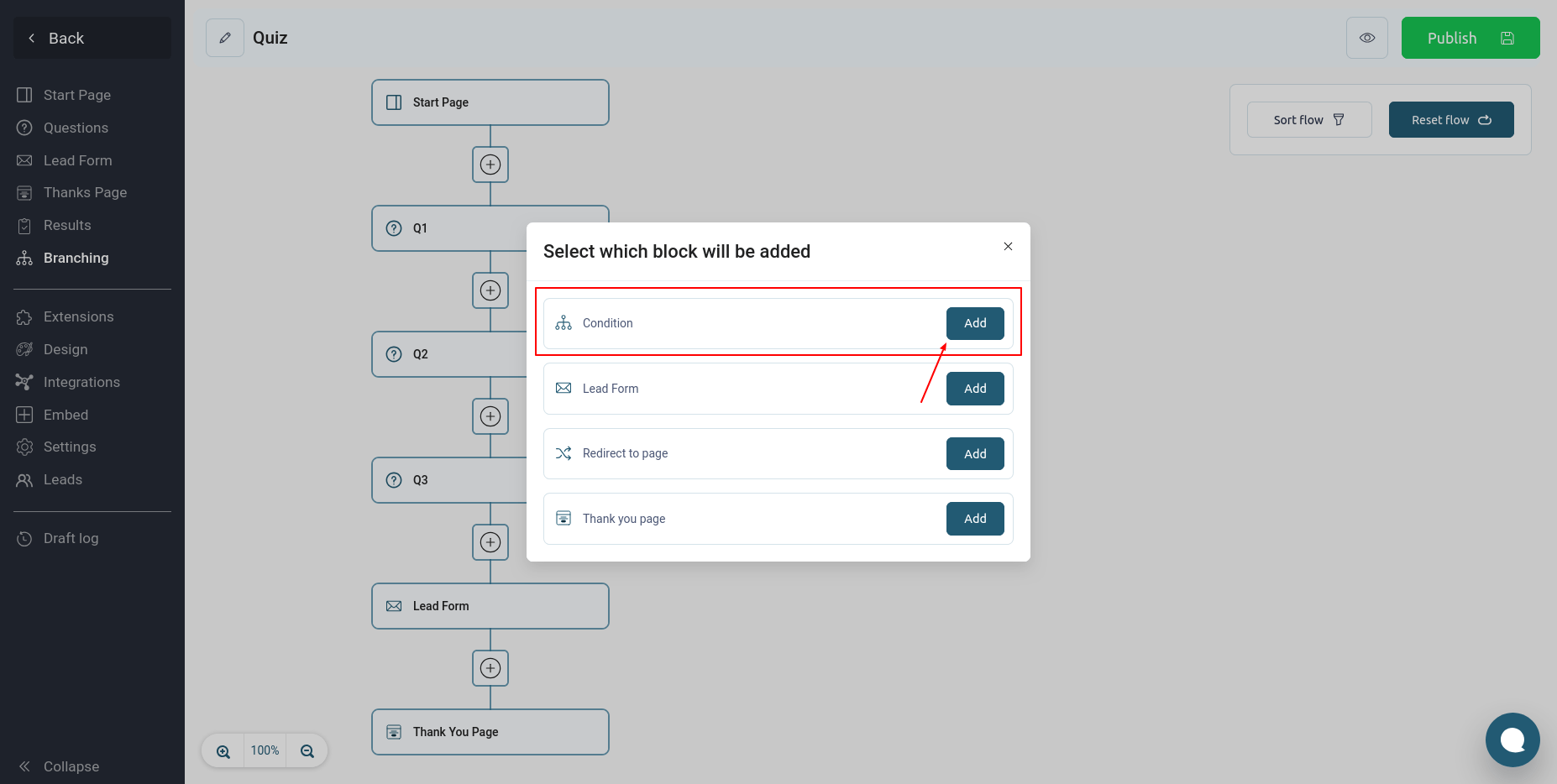Open preview with the eye icon
Viewport: 1557px width, 784px height.
pyautogui.click(x=1367, y=38)
